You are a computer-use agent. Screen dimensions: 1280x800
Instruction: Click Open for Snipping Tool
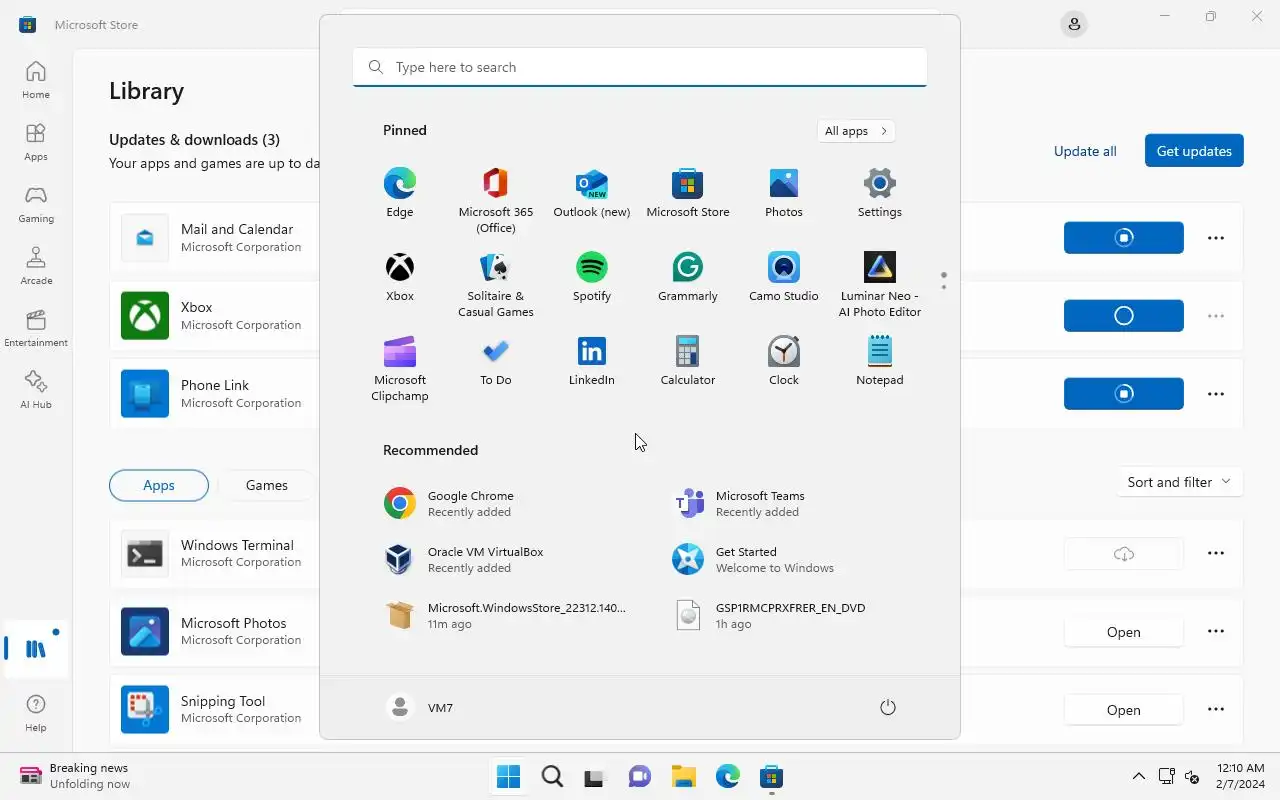(1124, 710)
